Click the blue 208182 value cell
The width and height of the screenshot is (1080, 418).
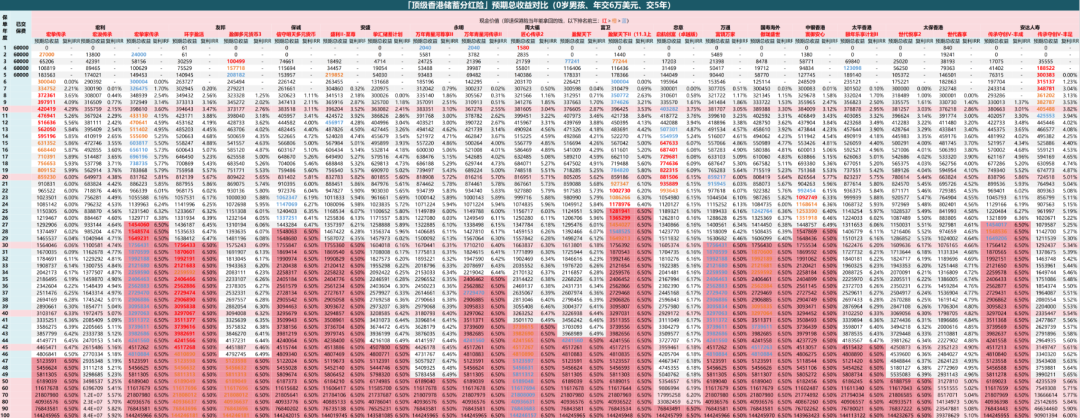[x=236, y=74]
